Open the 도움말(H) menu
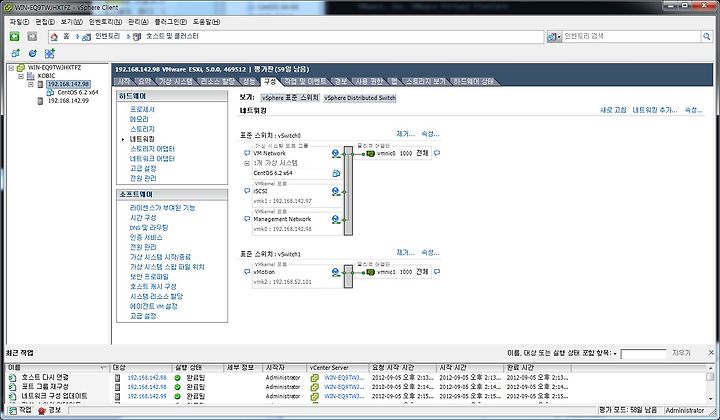This screenshot has width=720, height=420. coord(206,22)
